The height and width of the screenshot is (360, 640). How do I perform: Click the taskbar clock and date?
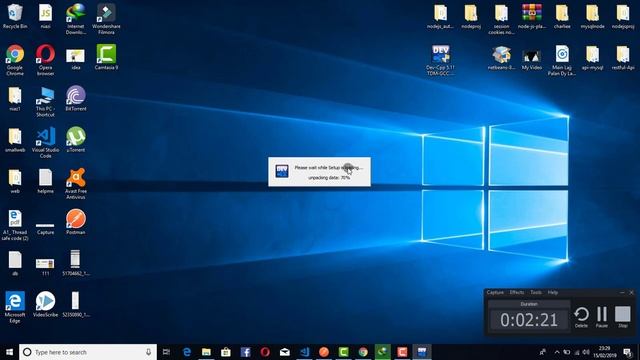click(604, 352)
